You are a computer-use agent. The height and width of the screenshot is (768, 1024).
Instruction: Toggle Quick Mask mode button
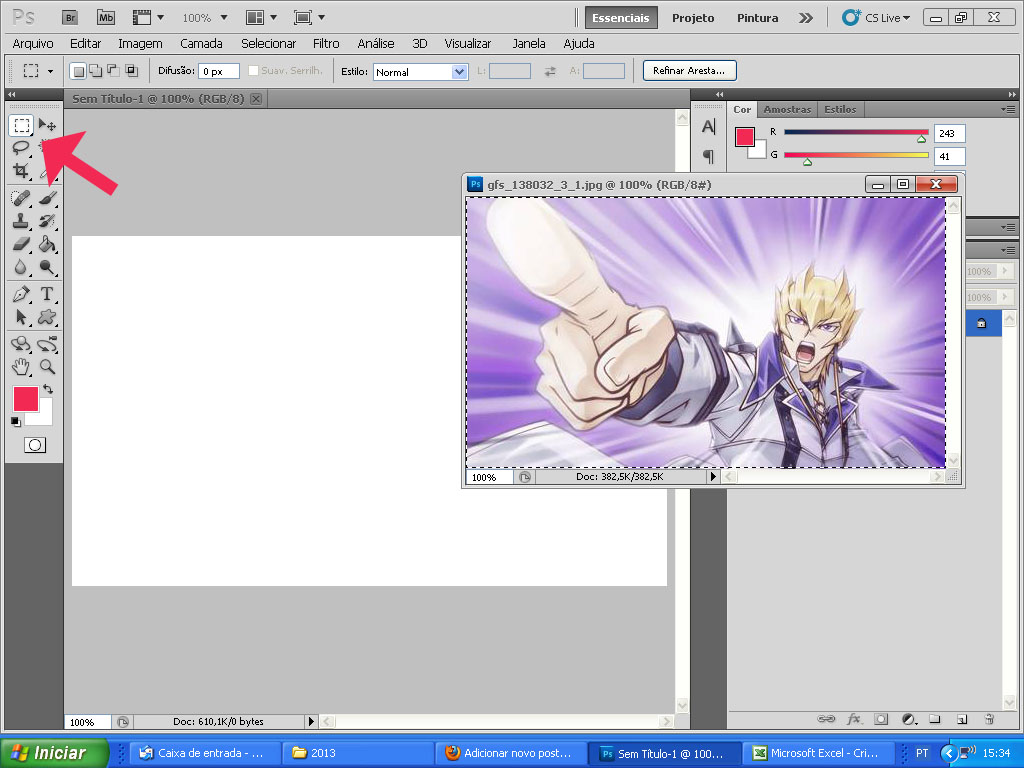tap(35, 445)
